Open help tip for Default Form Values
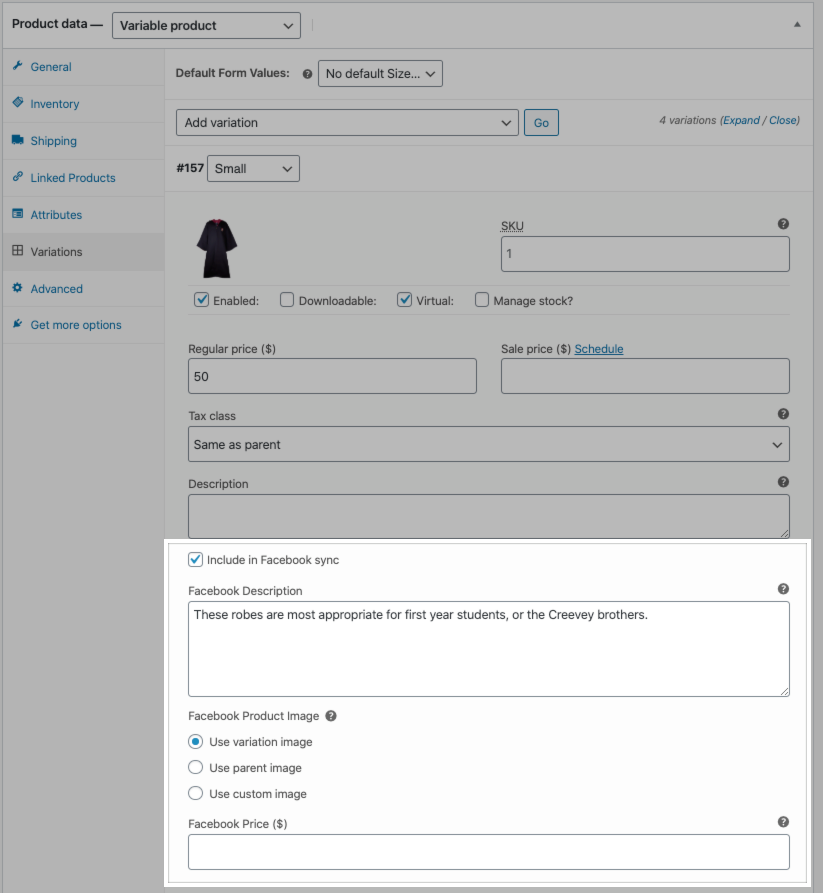The height and width of the screenshot is (893, 823). pos(308,74)
